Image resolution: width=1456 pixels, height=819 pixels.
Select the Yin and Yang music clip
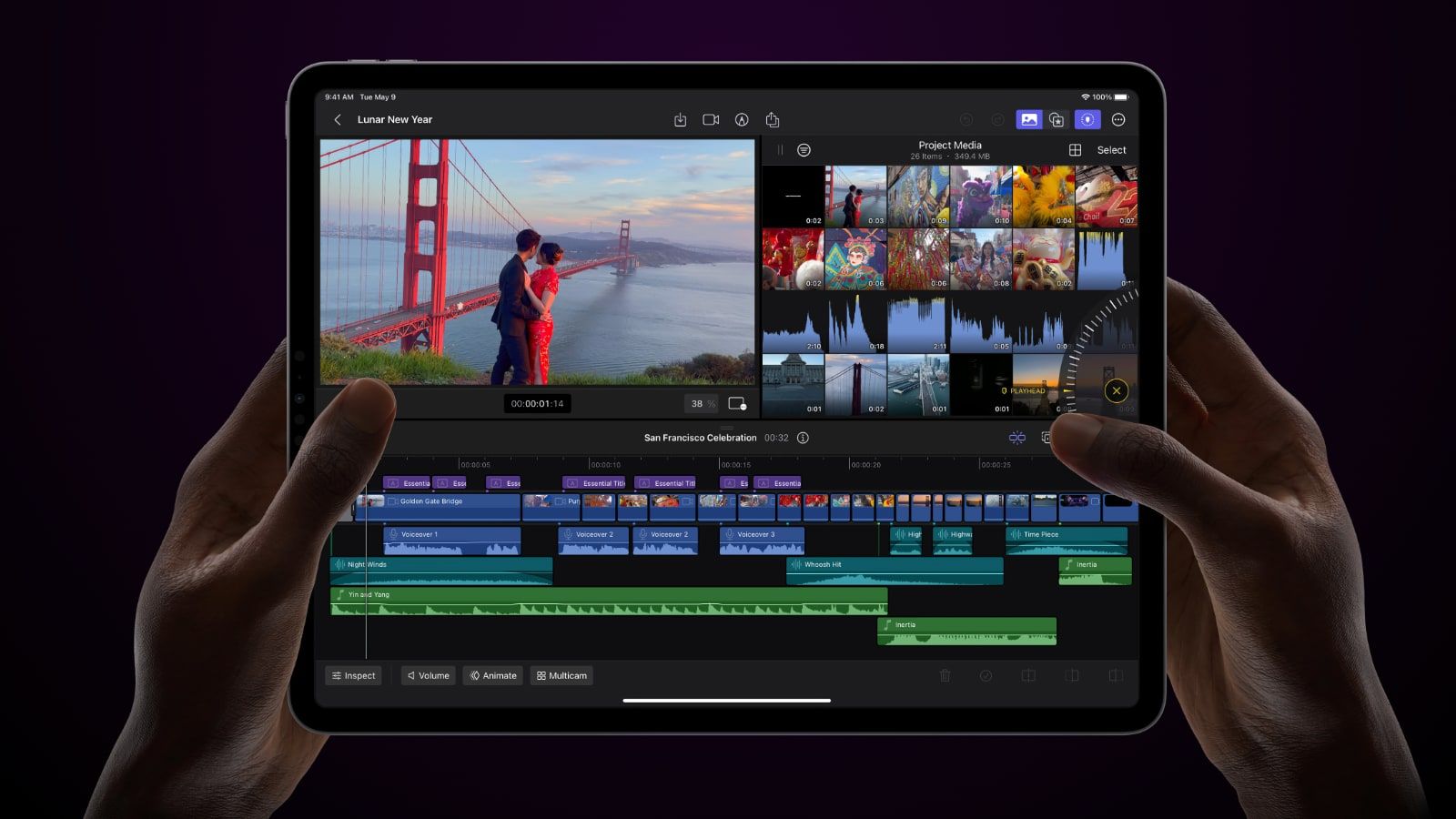tap(608, 602)
